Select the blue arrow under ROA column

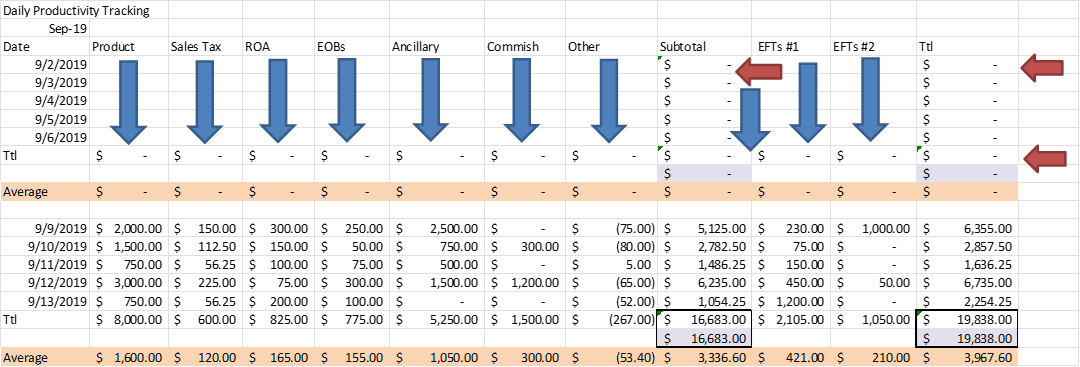277,101
